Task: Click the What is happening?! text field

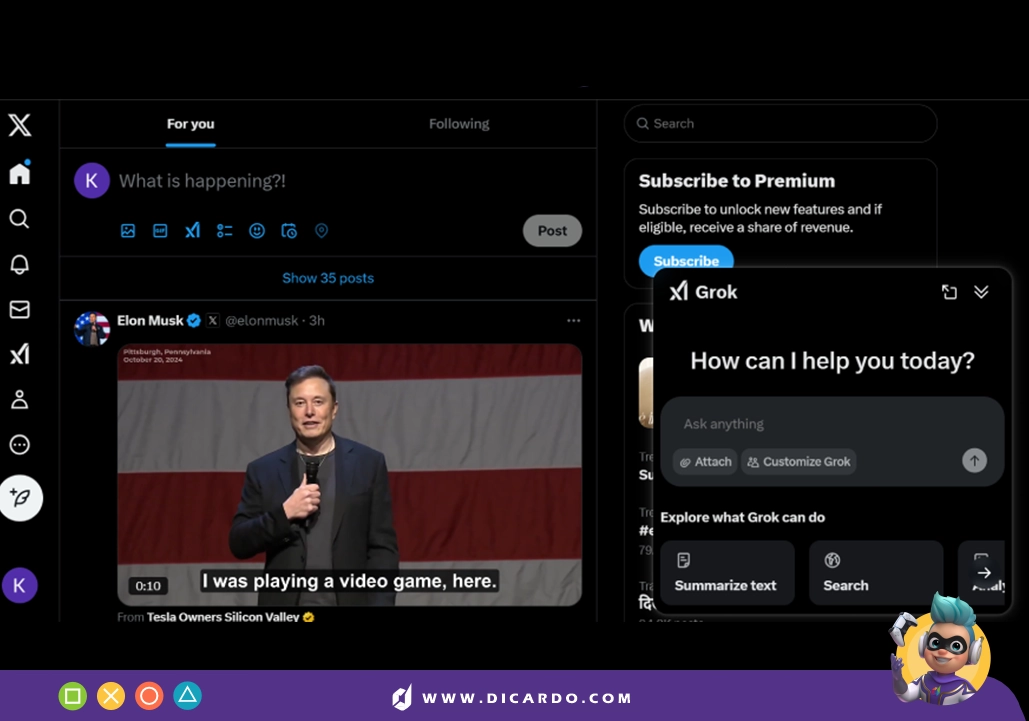Action: pos(202,181)
